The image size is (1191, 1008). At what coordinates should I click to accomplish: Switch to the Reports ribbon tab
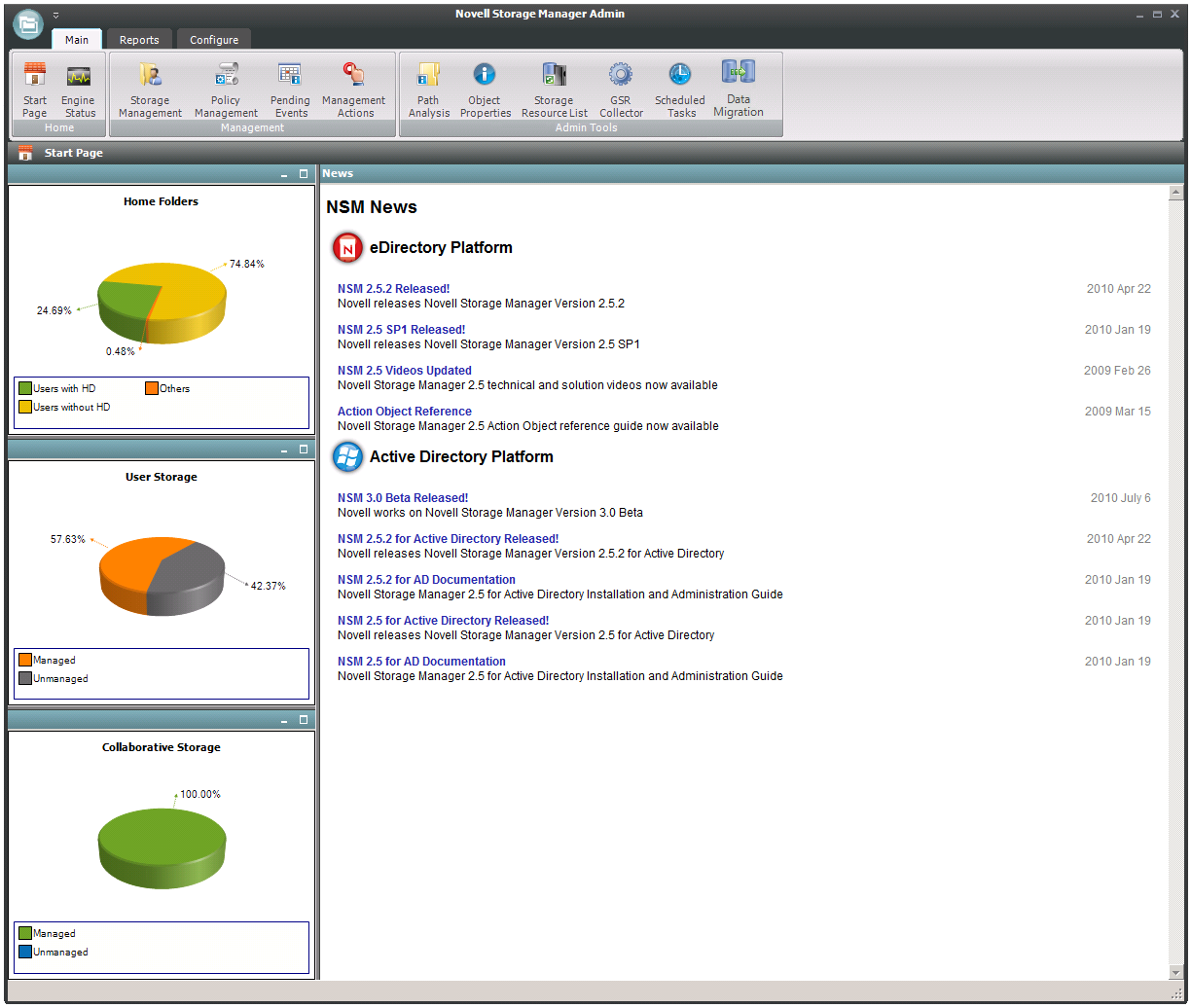pyautogui.click(x=139, y=40)
